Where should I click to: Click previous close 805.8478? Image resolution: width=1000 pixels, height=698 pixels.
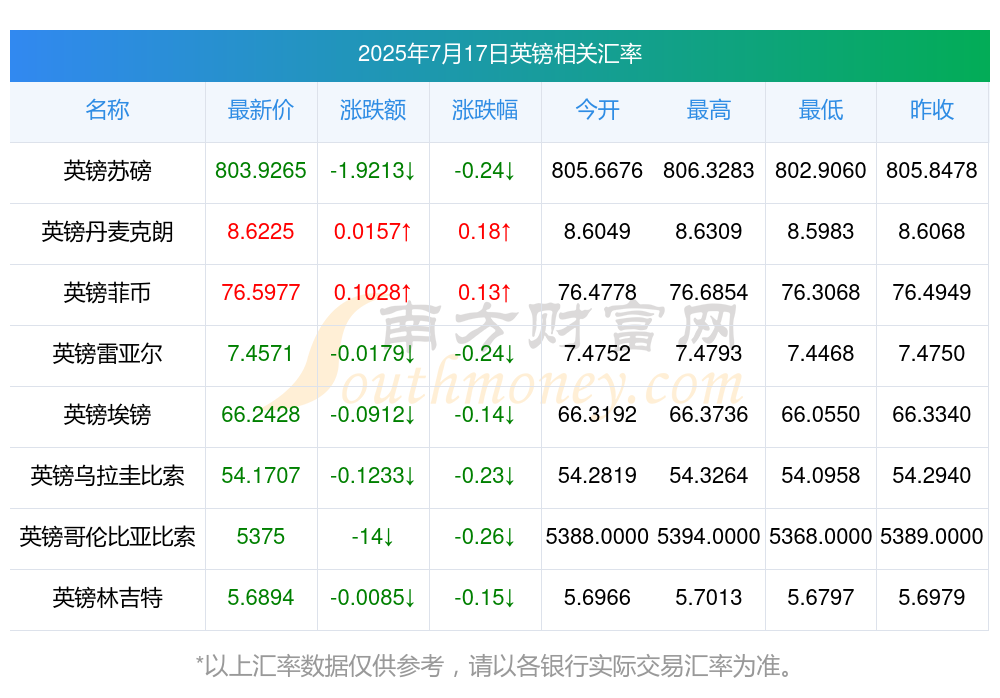tap(932, 170)
